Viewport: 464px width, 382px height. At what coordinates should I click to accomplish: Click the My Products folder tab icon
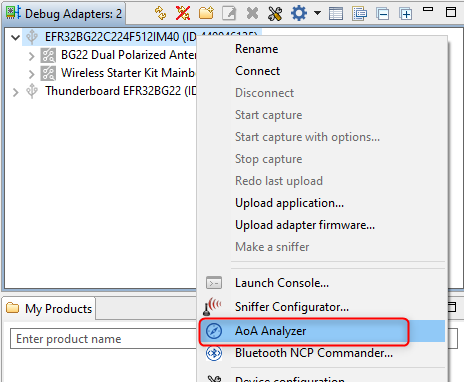[13, 307]
